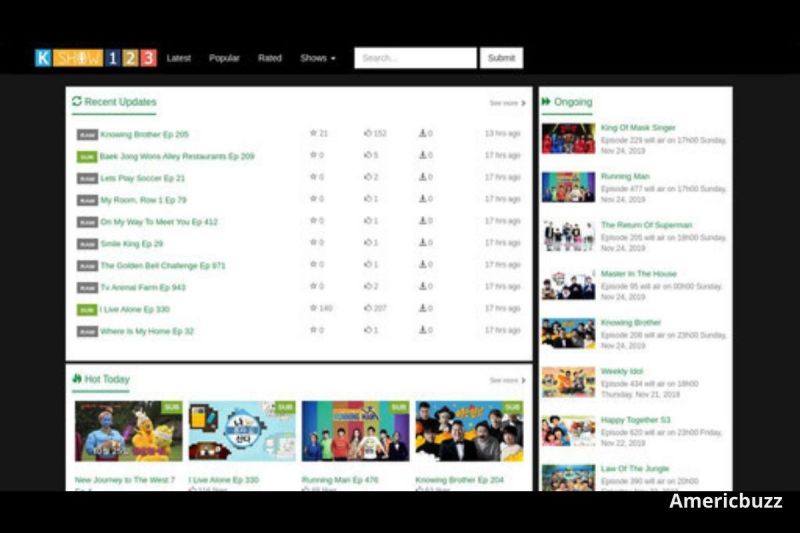Click the download icon for Smile King Ep 29
Image resolution: width=800 pixels, height=533 pixels.
coord(422,242)
